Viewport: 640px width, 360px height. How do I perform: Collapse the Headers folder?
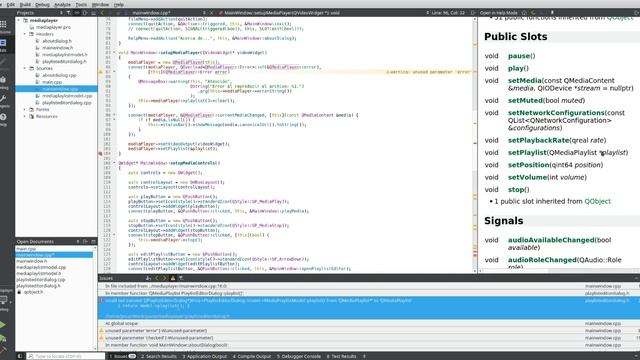coord(25,34)
